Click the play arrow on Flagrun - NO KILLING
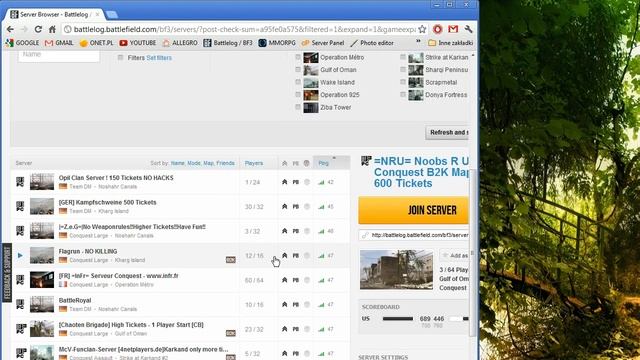The image size is (640, 360). point(20,256)
